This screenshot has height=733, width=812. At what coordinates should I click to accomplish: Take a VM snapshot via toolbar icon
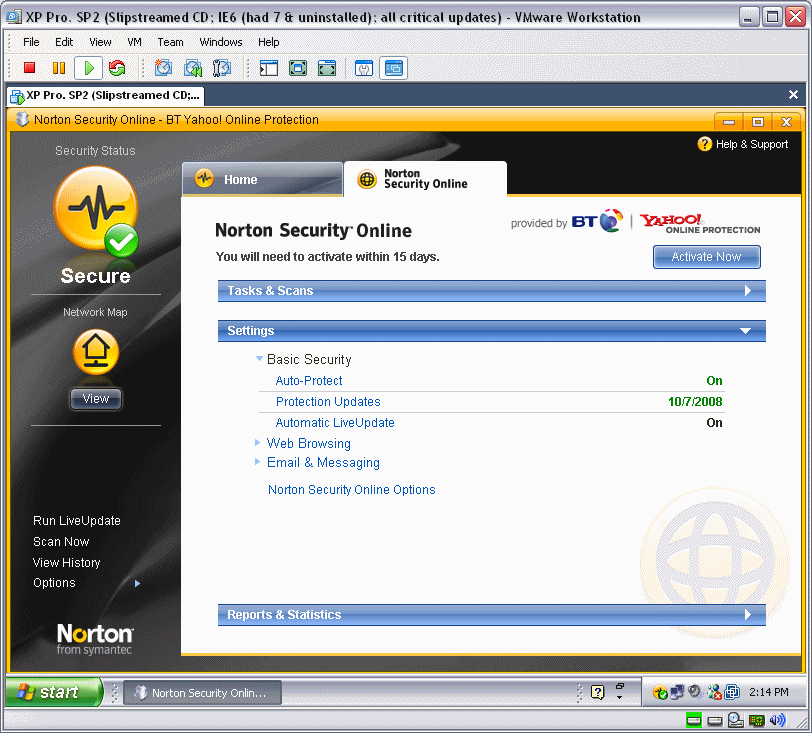pyautogui.click(x=163, y=68)
